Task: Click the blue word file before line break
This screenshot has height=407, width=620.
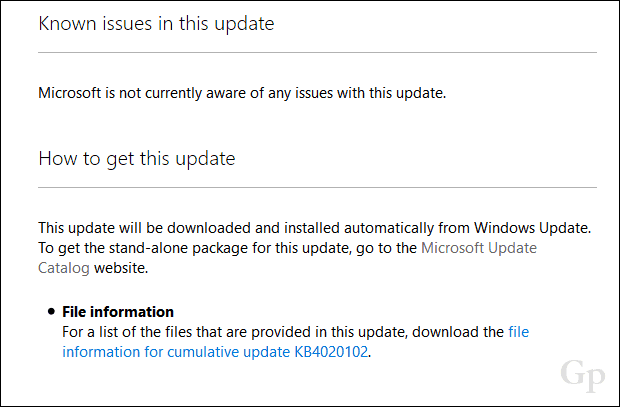Action: (x=518, y=331)
